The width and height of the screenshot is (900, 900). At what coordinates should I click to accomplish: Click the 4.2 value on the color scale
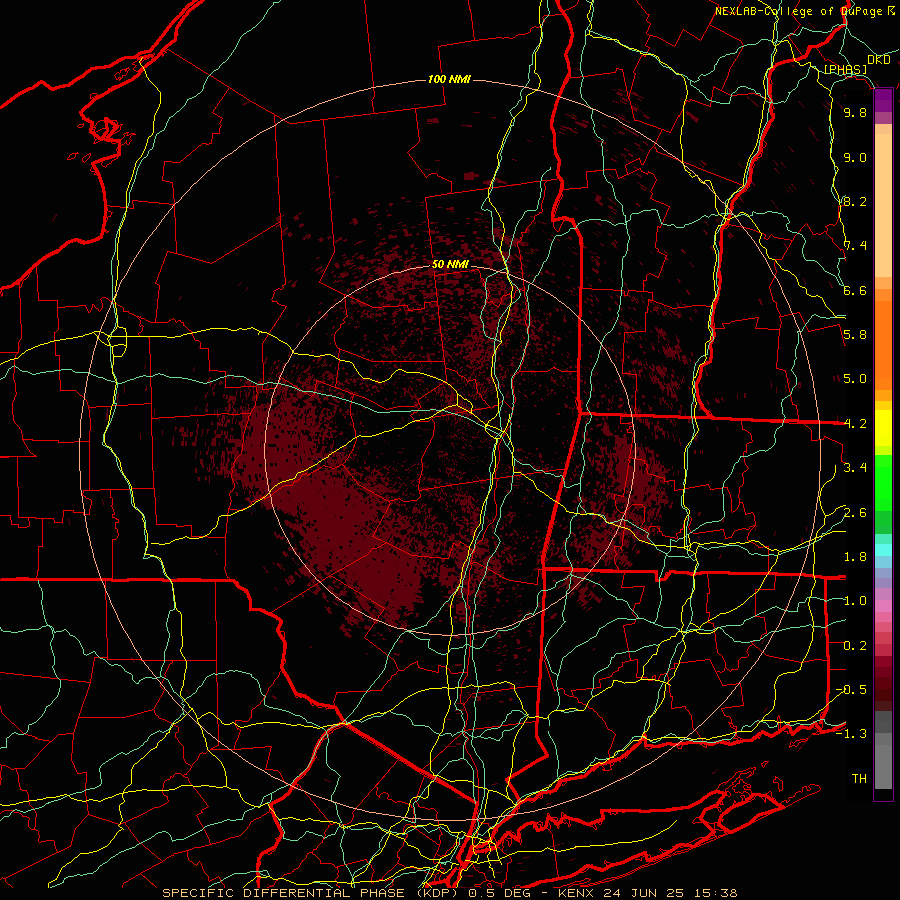click(855, 424)
